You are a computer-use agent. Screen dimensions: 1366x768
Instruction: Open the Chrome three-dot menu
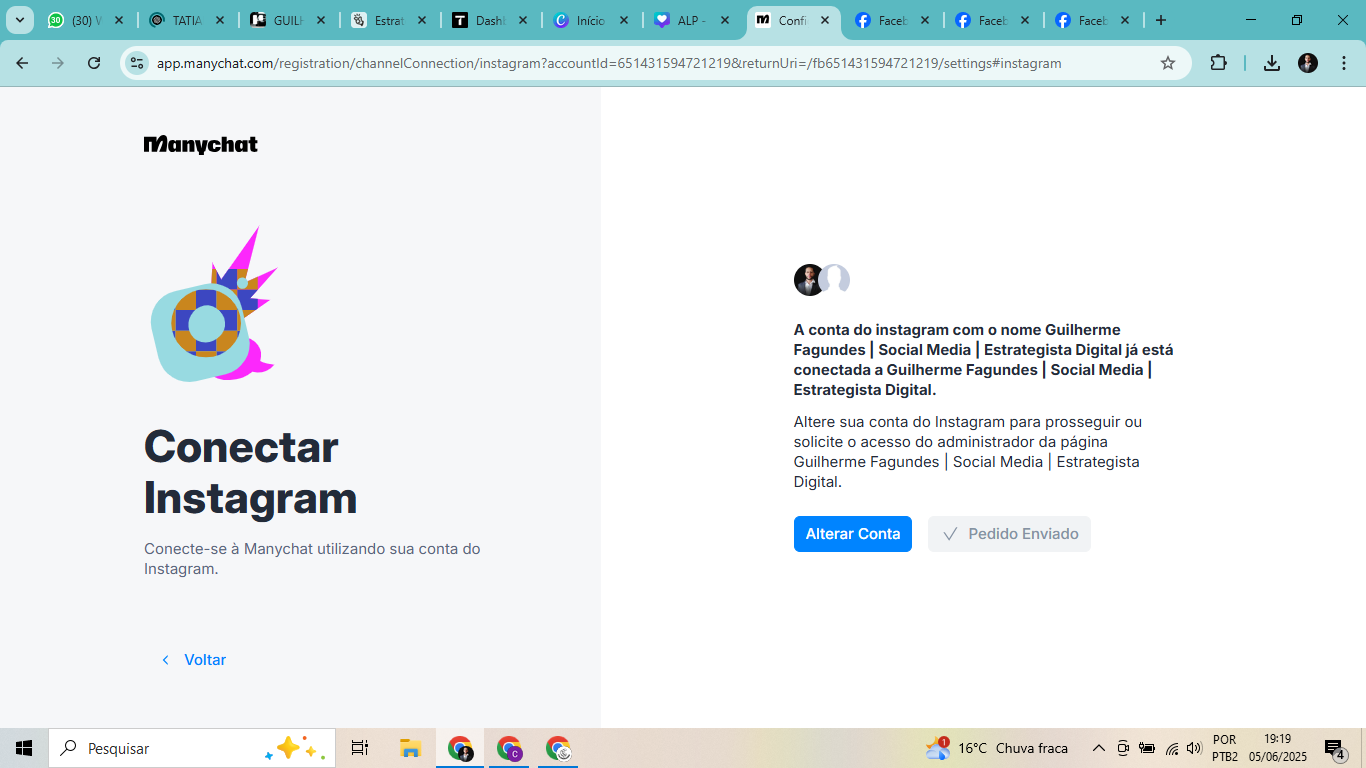click(x=1343, y=63)
